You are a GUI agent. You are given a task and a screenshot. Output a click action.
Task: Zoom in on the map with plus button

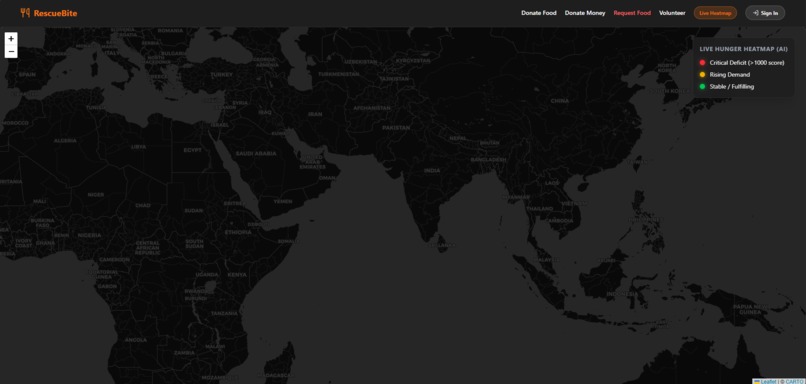11,39
